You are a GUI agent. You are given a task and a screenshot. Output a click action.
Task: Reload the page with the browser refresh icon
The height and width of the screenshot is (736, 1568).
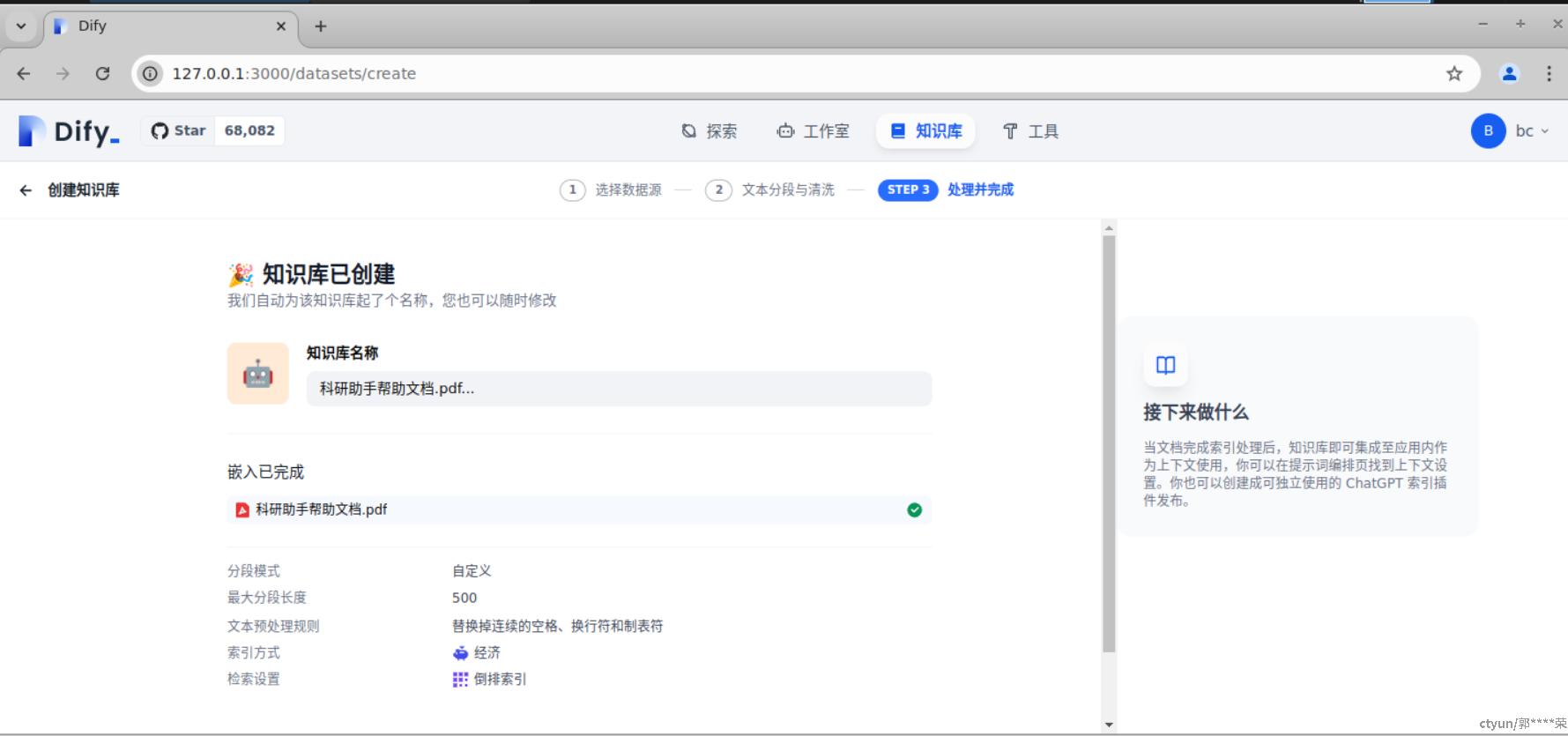tap(102, 74)
